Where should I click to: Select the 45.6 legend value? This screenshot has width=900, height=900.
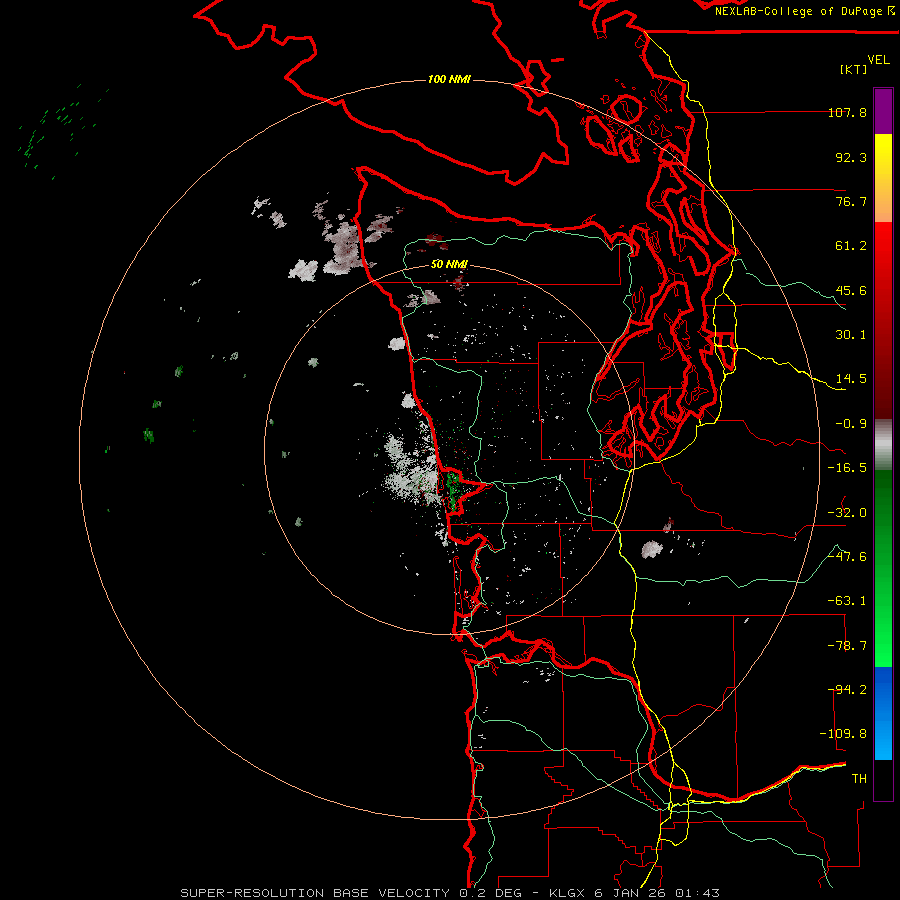851,290
